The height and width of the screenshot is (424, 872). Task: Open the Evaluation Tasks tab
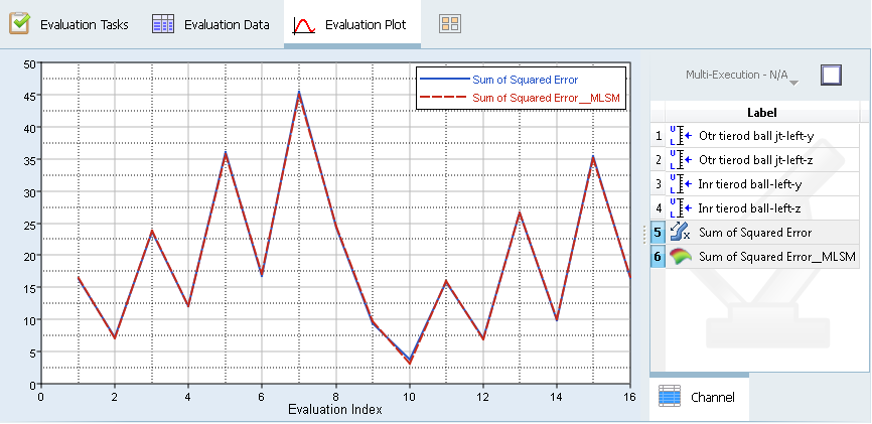pos(69,24)
